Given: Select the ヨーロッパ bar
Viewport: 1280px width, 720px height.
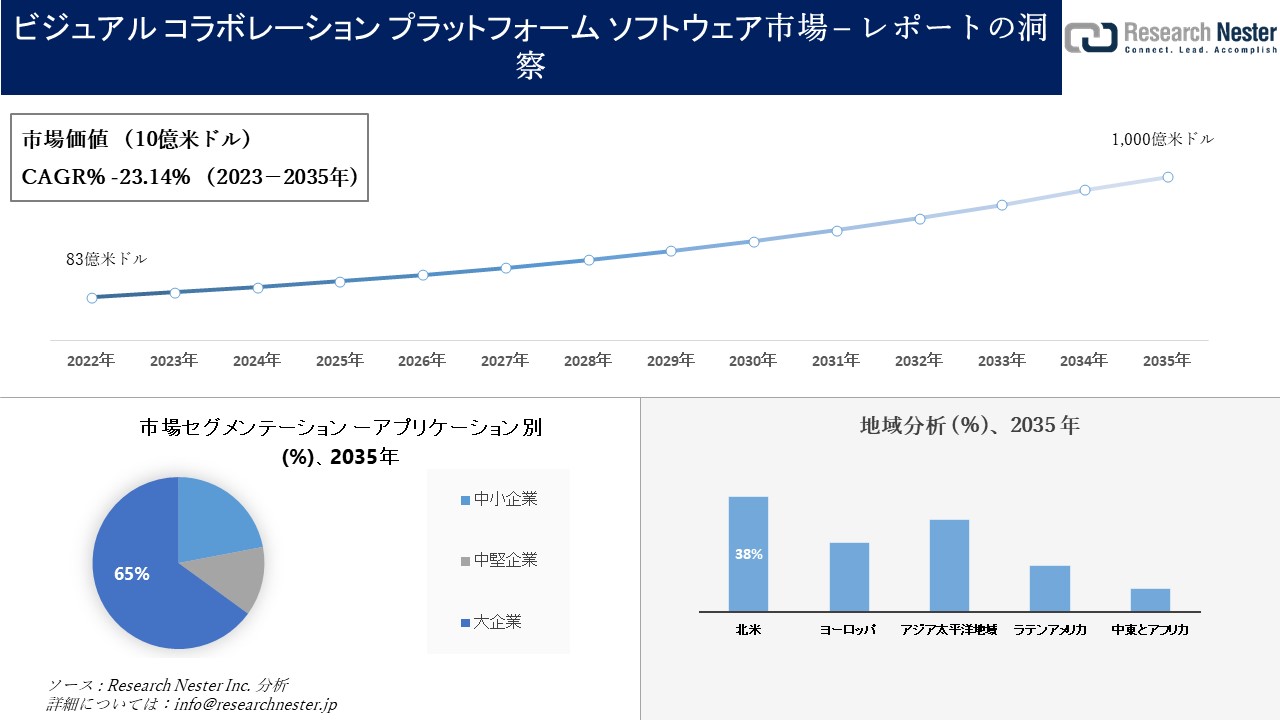Looking at the screenshot, I should point(849,575).
